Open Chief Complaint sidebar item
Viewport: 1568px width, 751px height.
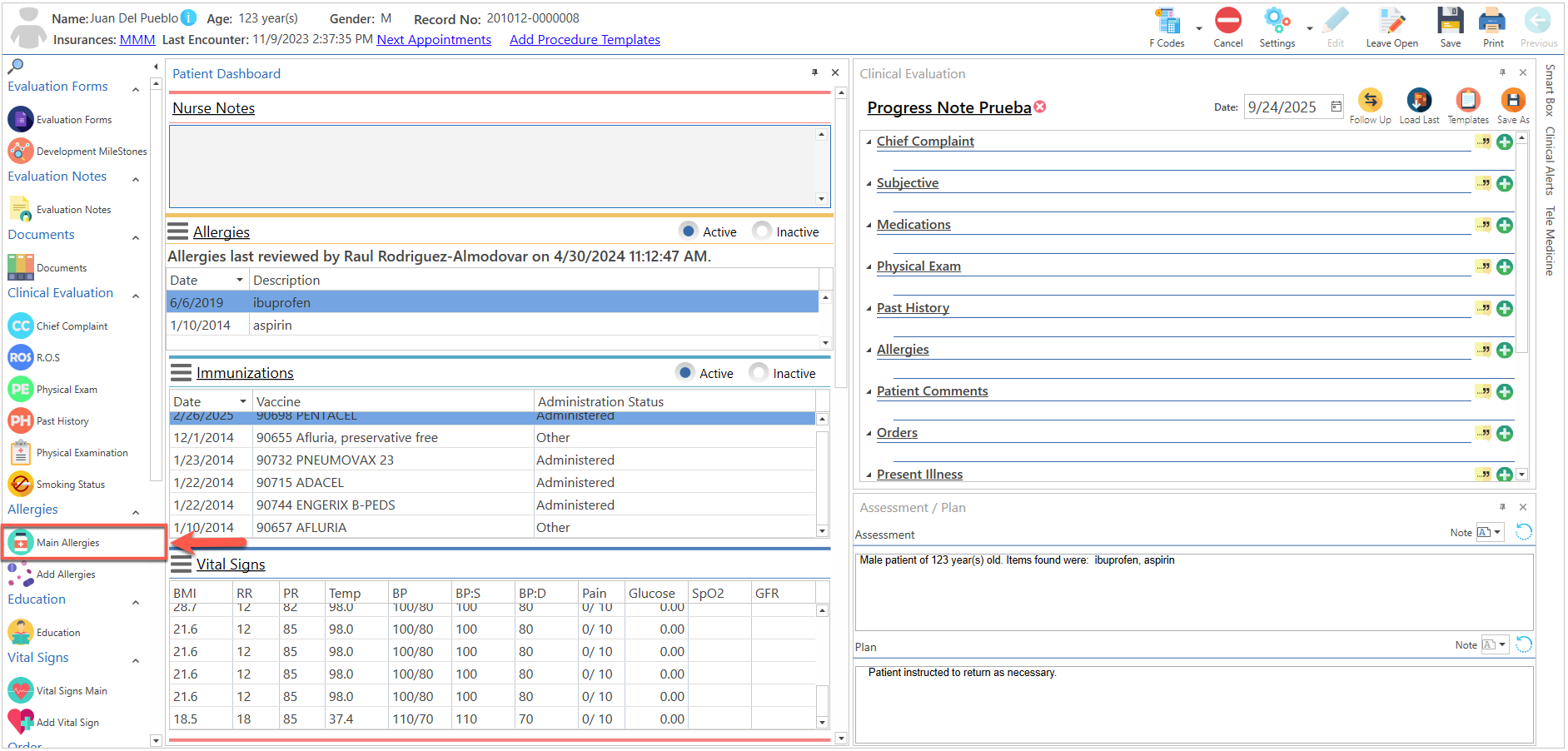pos(58,326)
